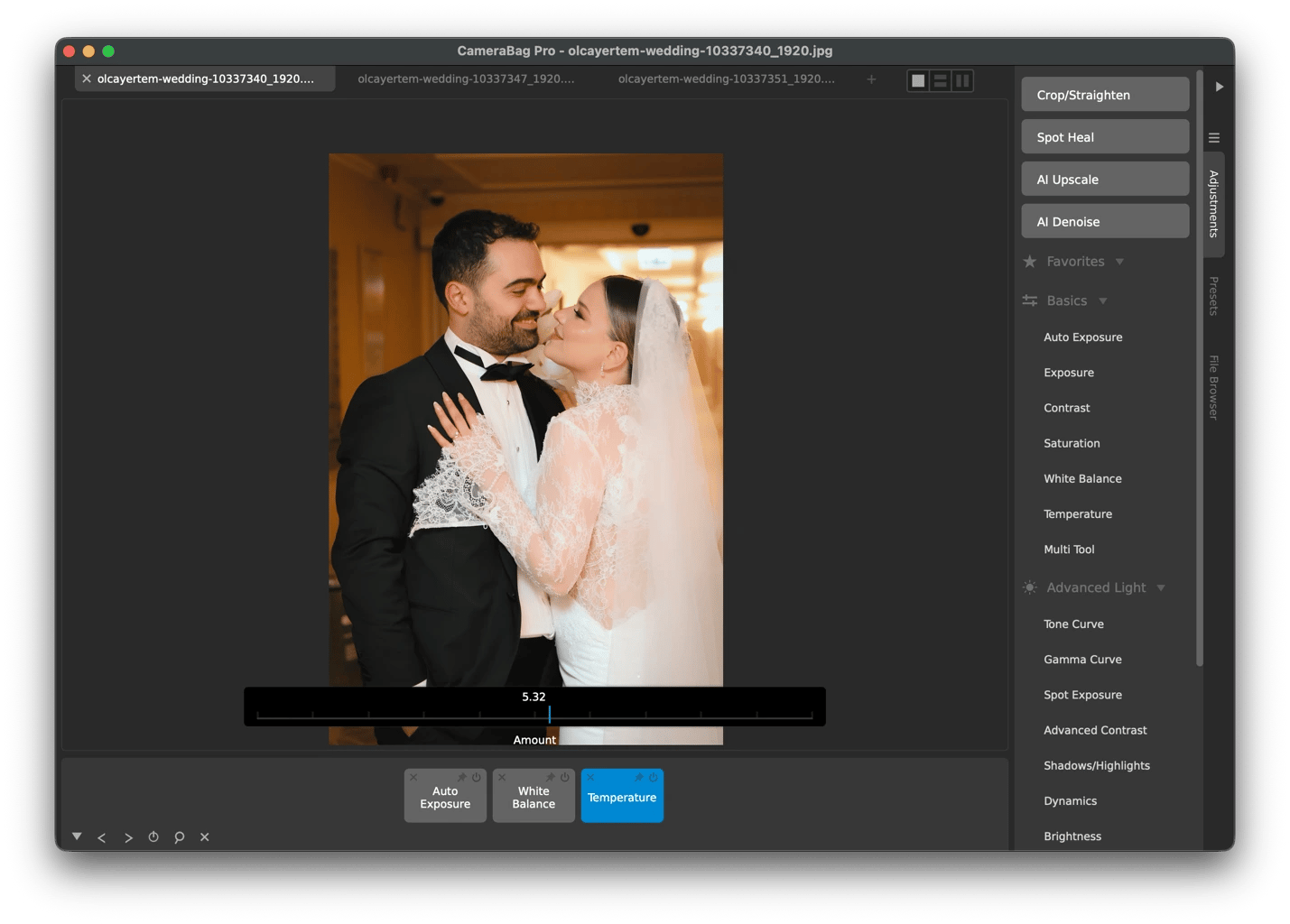Go to previous tile with left arrow
The height and width of the screenshot is (924, 1290).
(x=102, y=837)
